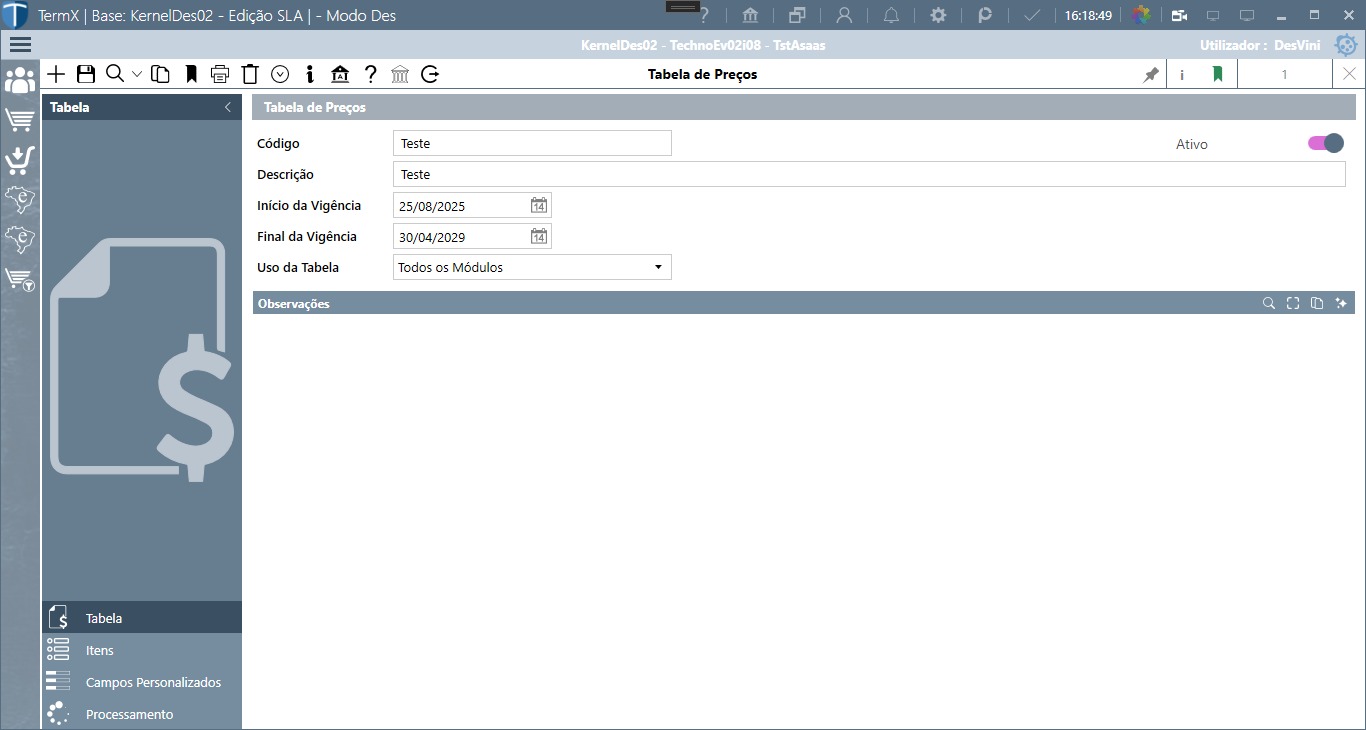
Task: Open notifications bell in title bar
Action: point(891,15)
